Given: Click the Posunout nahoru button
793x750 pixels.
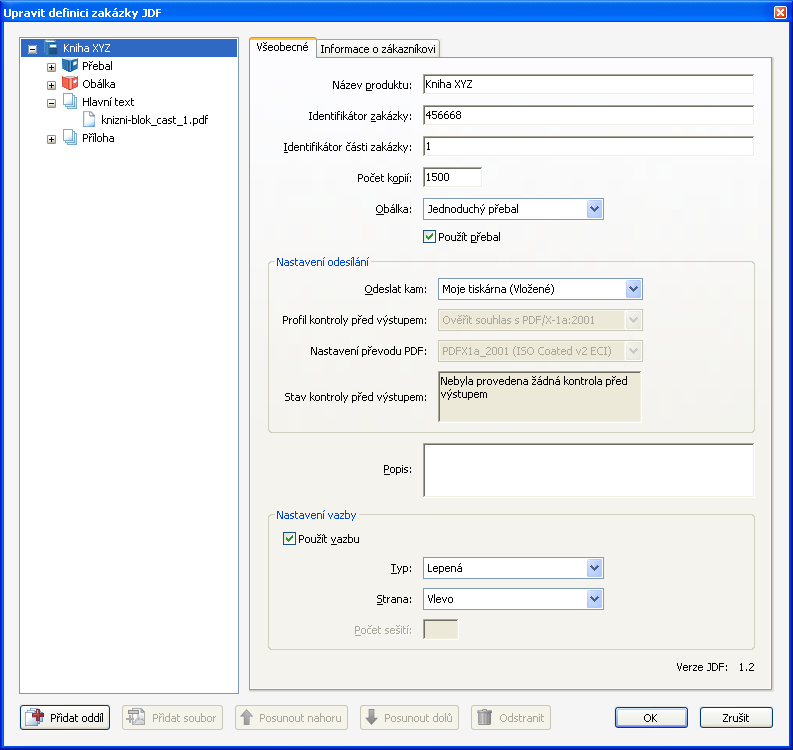Looking at the screenshot, I should (291, 717).
